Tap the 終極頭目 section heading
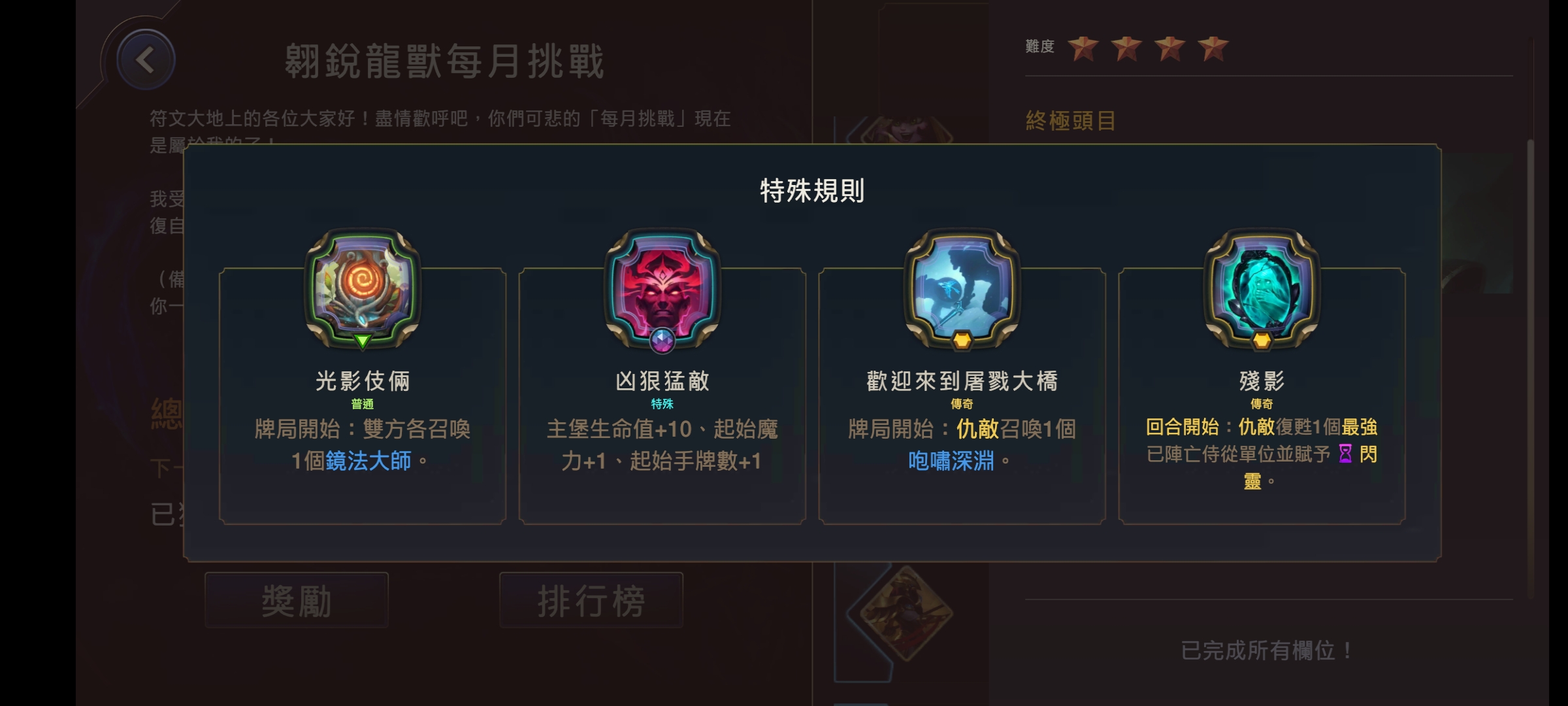This screenshot has height=706, width=1568. pos(1071,121)
